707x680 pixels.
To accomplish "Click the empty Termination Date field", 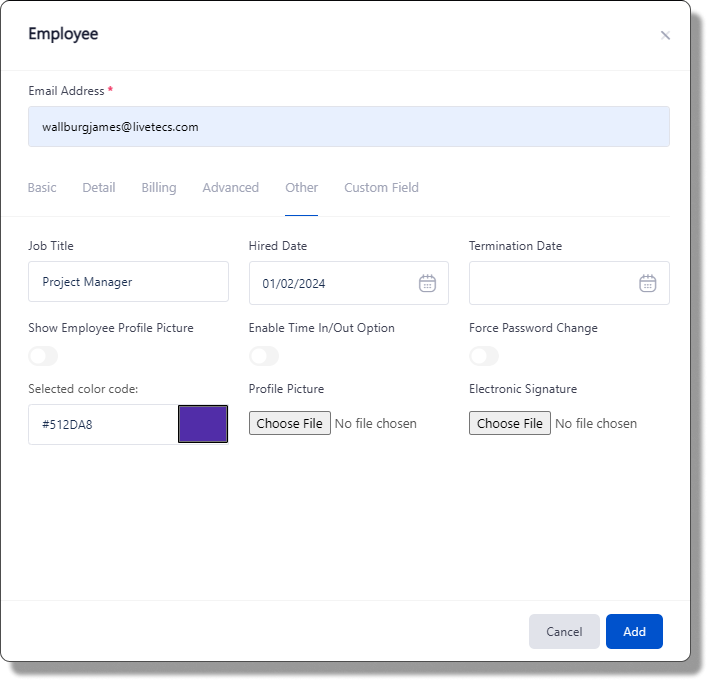I will (569, 283).
